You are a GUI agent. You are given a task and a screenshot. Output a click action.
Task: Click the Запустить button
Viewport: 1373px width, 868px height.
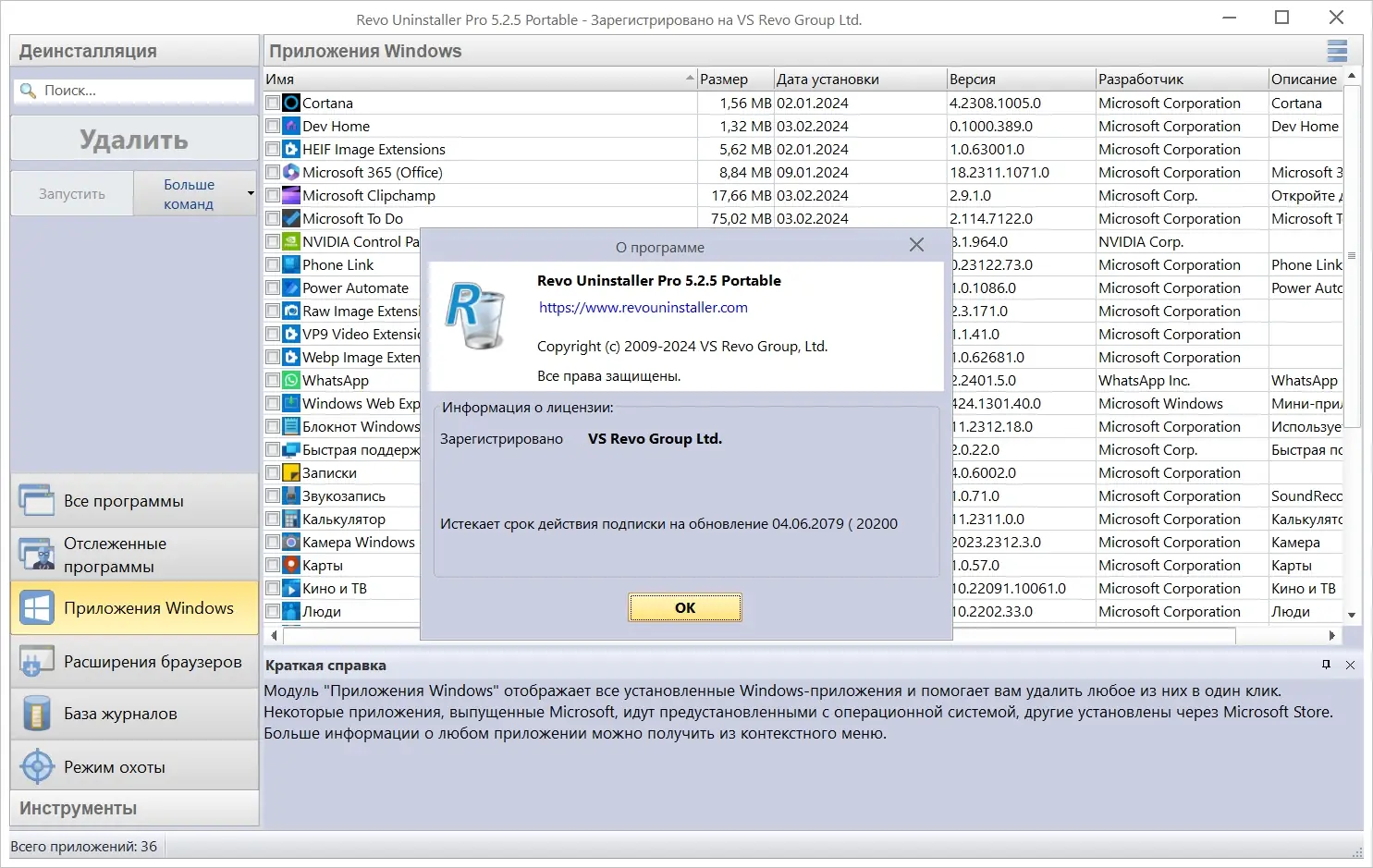tap(72, 194)
